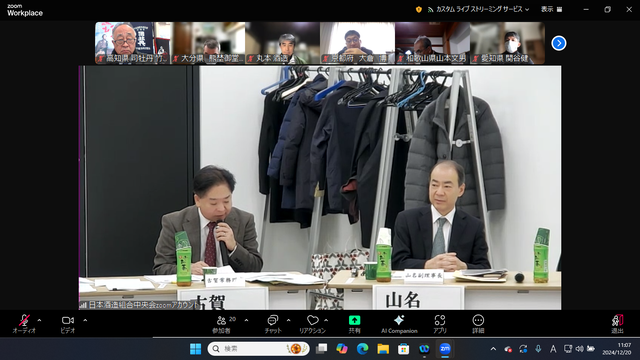Select 高知県 participant video thumbnail
The image size is (640, 360).
pos(132,43)
